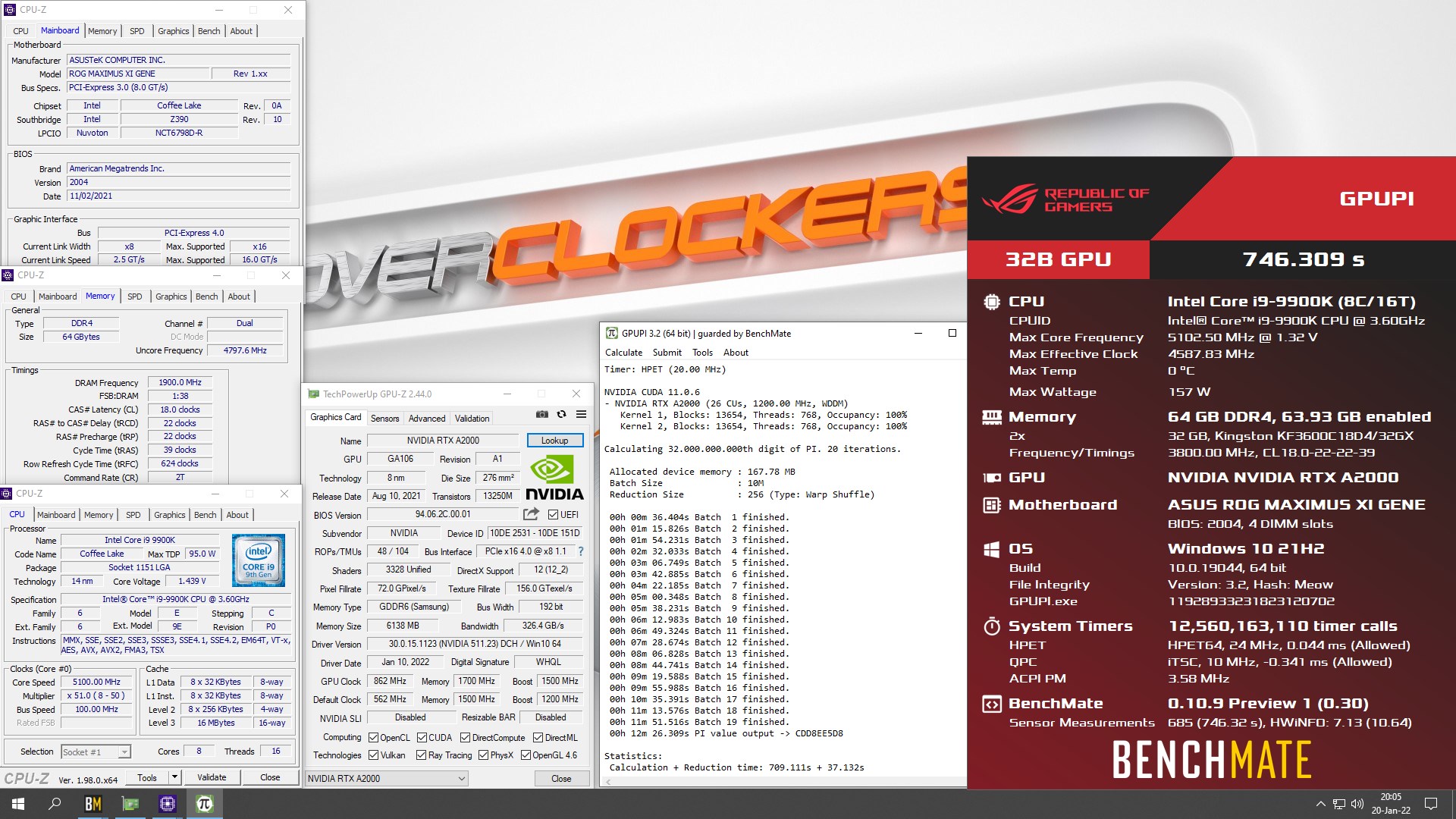Click the OS Windows icon in BenchMate
This screenshot has height=819, width=1456.
(x=992, y=549)
